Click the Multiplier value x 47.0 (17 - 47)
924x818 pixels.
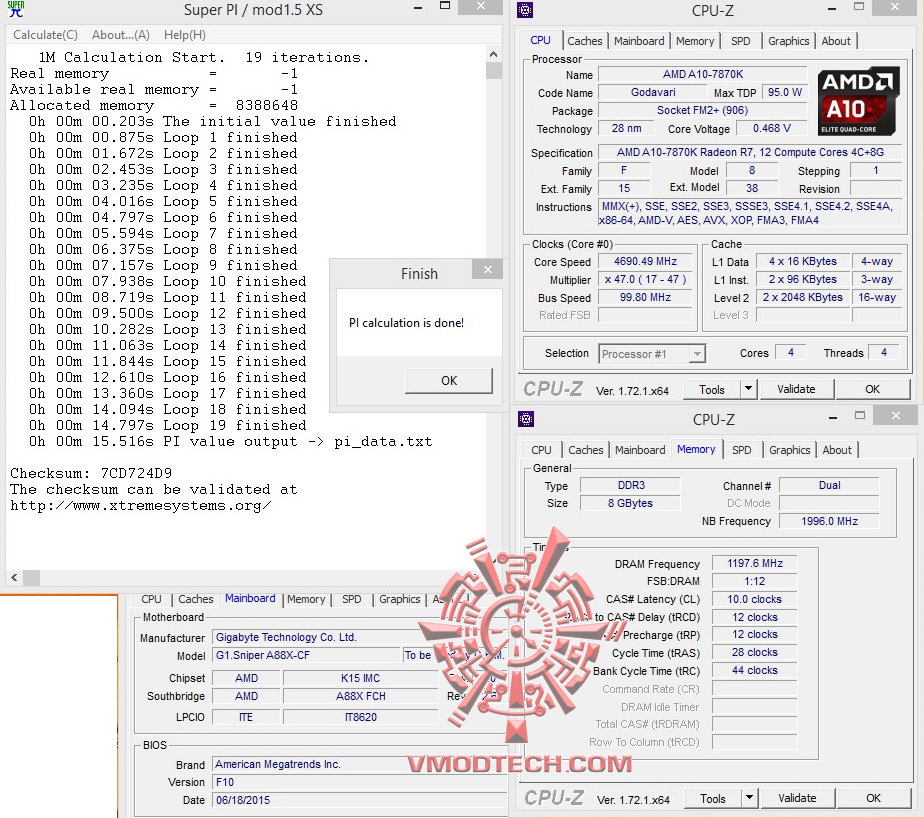click(x=645, y=279)
